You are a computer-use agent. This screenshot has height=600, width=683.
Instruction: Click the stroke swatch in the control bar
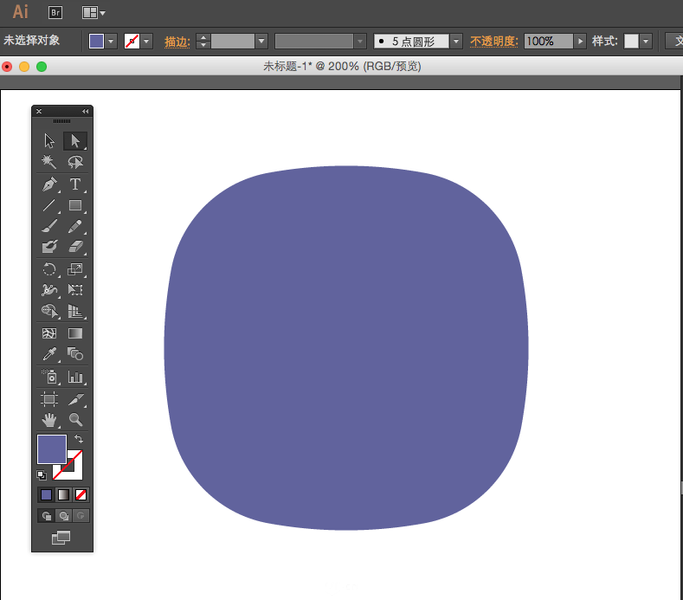132,41
